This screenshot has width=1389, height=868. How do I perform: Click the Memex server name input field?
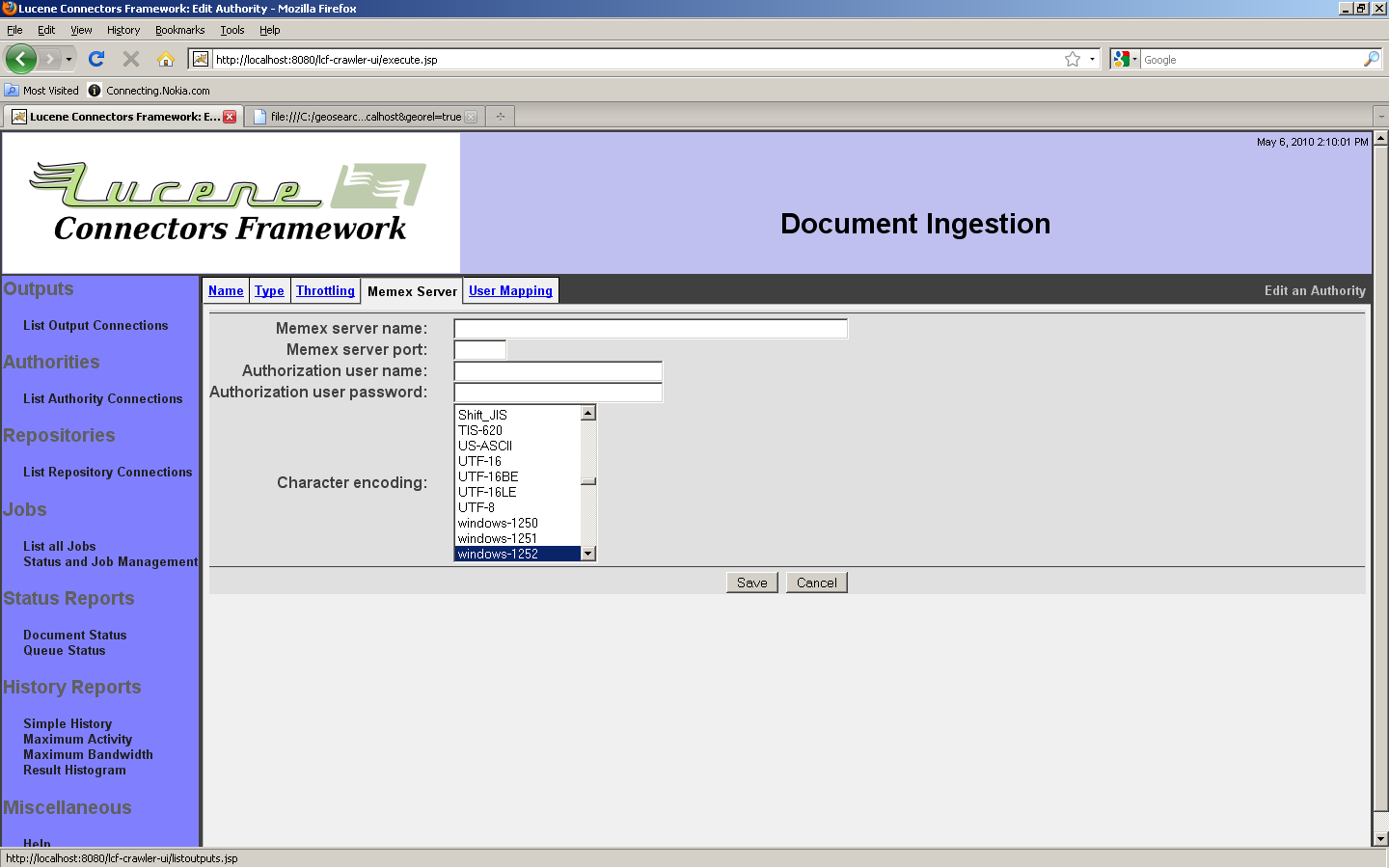pyautogui.click(x=650, y=329)
